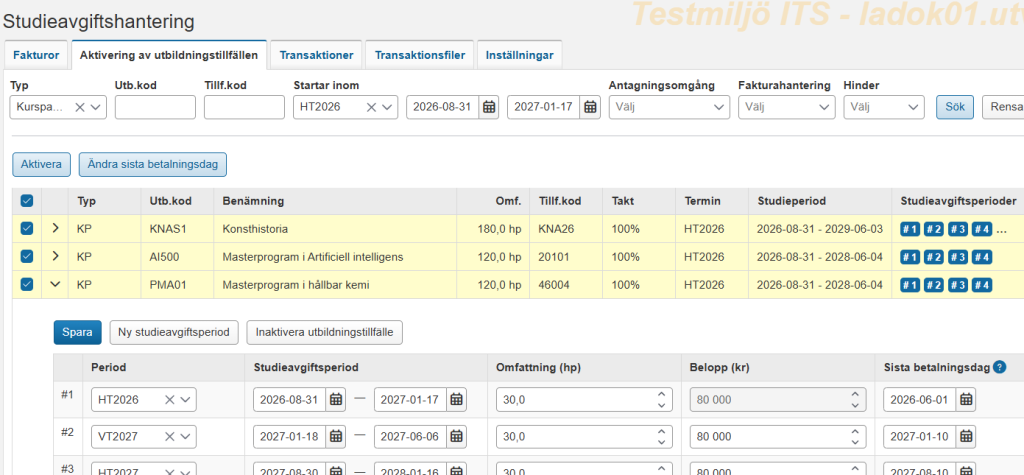Open the Typ dropdown

coord(97,107)
